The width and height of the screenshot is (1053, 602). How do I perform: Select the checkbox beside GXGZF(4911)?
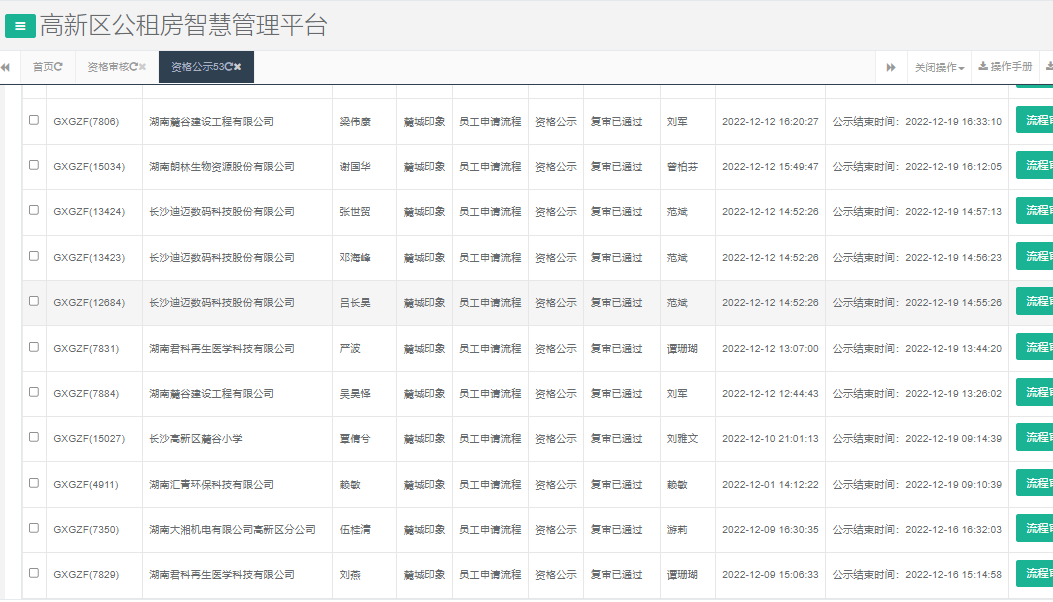[x=33, y=484]
